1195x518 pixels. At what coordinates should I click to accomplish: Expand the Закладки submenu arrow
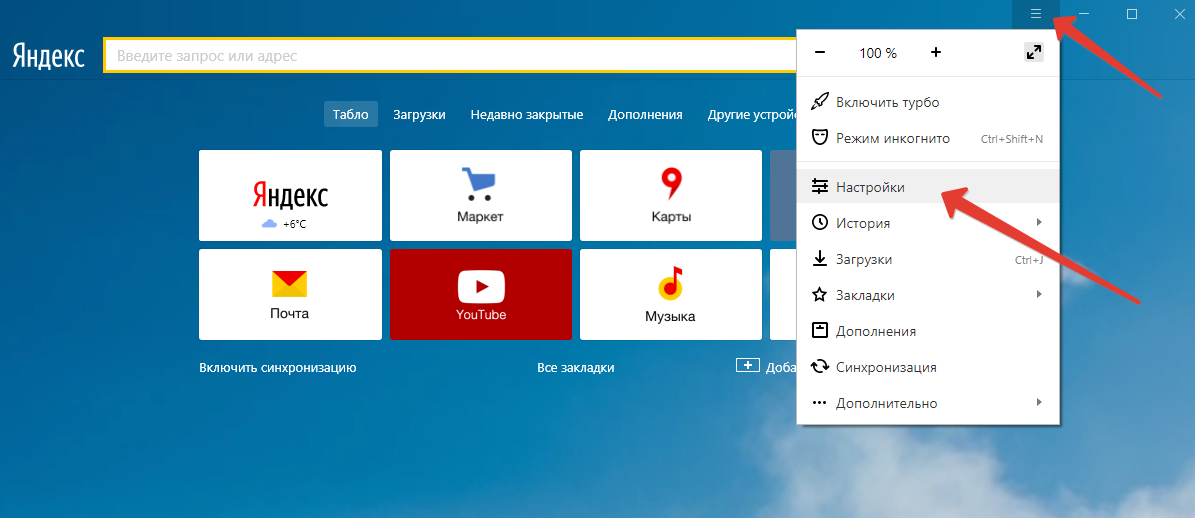[x=1039, y=294]
